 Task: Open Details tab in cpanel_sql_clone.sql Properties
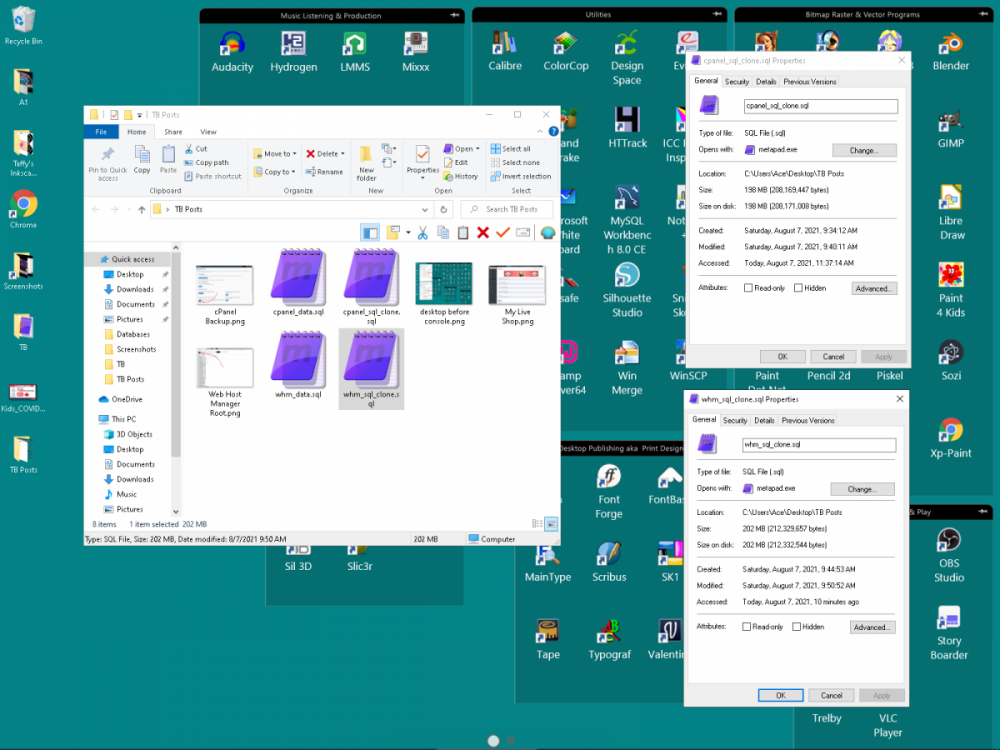point(766,82)
